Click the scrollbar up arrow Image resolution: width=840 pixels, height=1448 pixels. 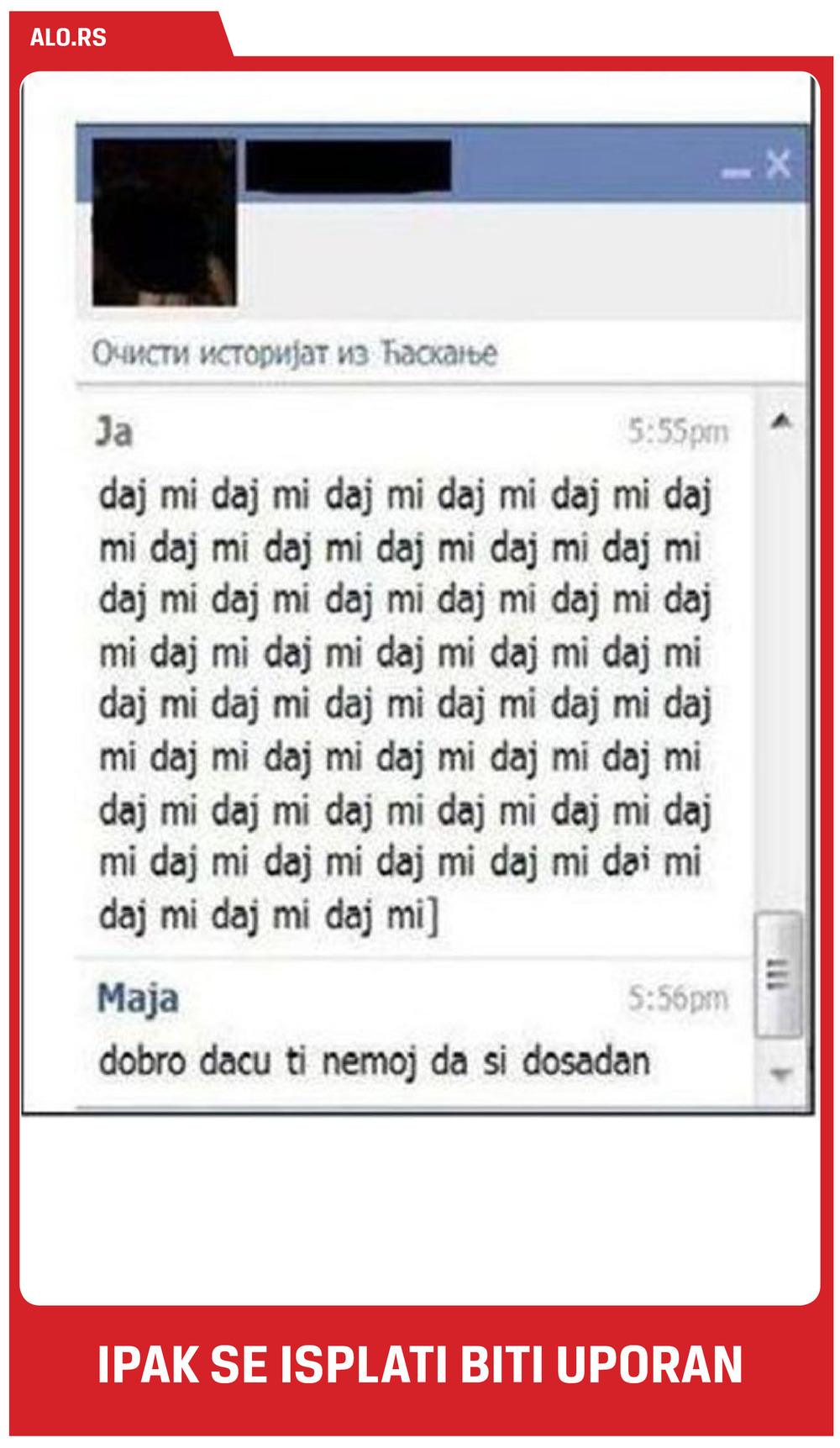point(781,421)
